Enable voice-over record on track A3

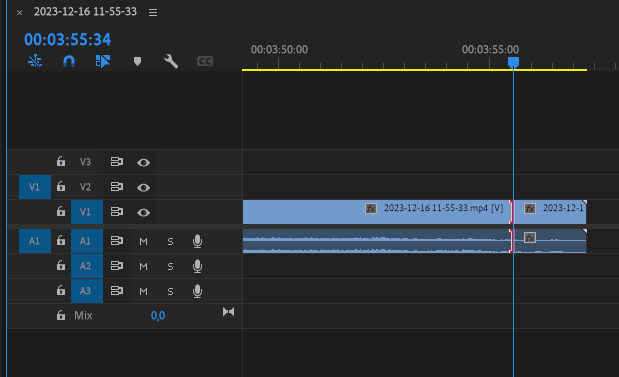click(x=197, y=291)
